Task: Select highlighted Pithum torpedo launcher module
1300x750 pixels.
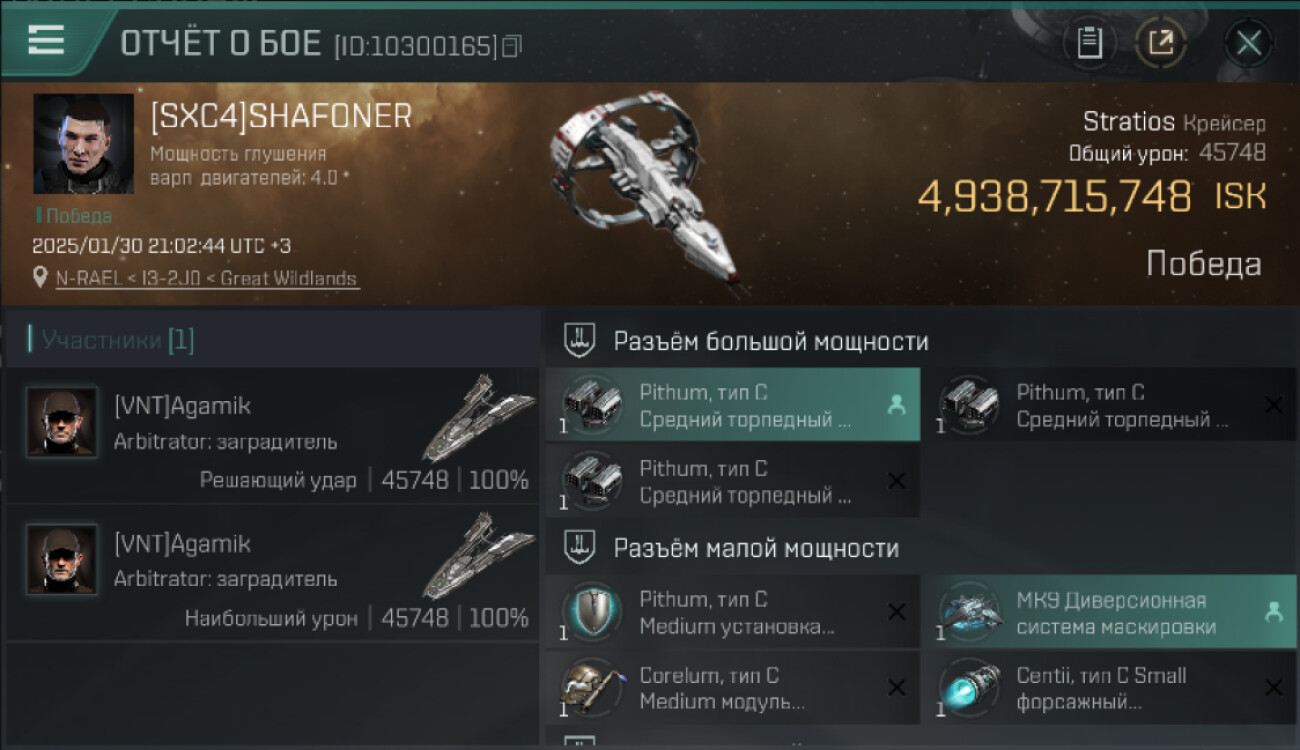Action: click(733, 405)
